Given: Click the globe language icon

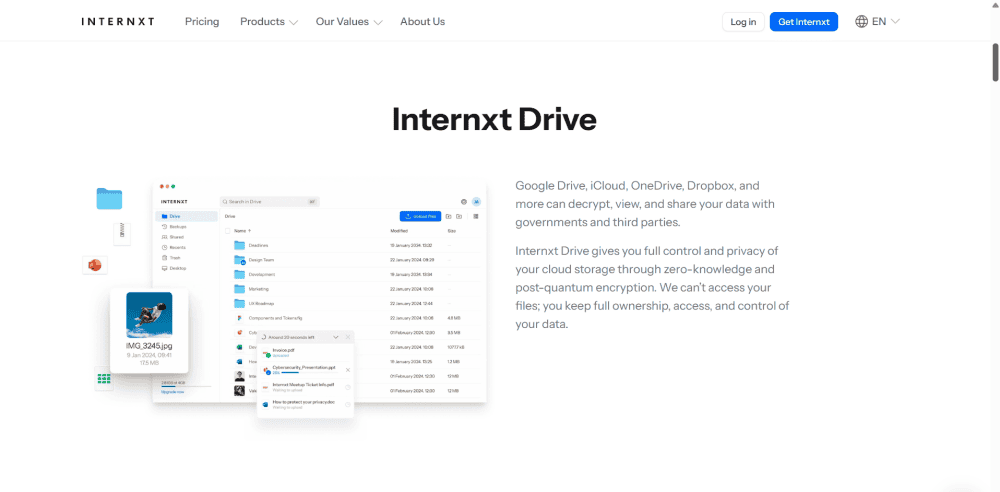Looking at the screenshot, I should point(861,22).
